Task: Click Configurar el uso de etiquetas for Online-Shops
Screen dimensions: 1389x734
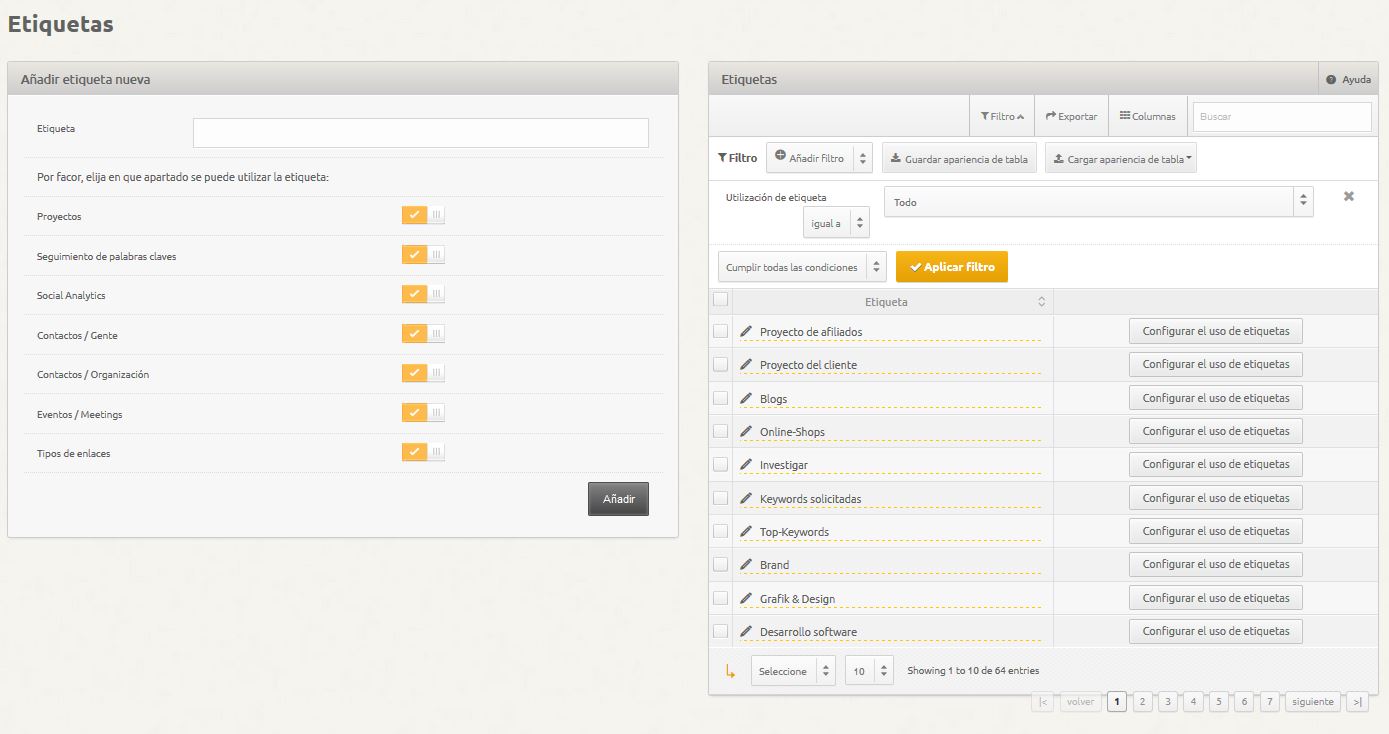Action: point(1216,431)
